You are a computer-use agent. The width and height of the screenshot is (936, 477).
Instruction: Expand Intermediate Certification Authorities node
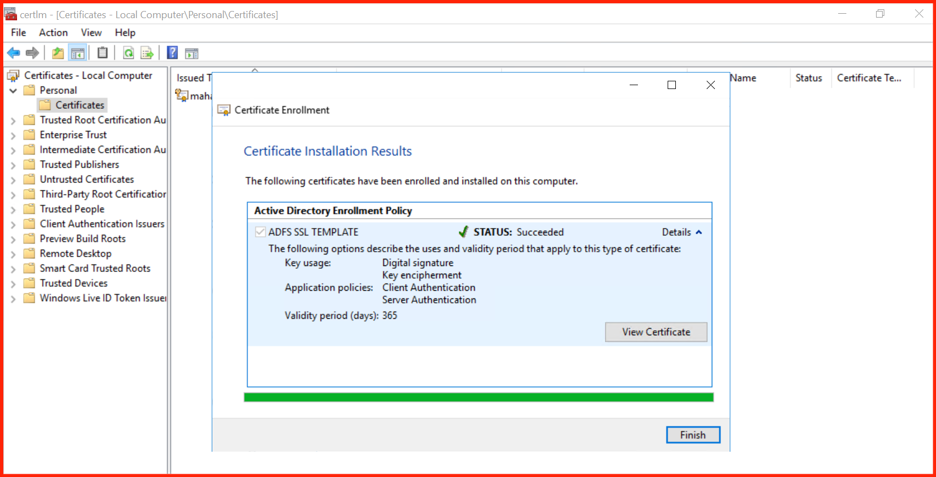pos(13,150)
